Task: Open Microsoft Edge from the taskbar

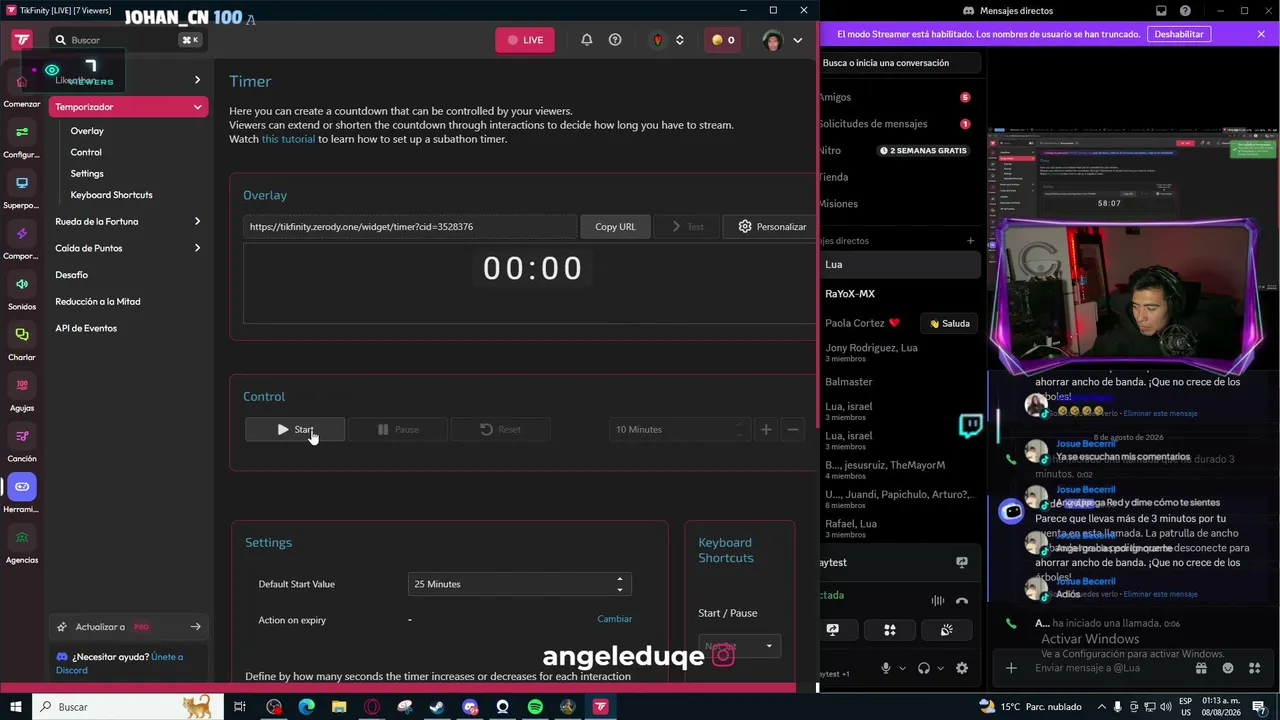Action: [307, 707]
